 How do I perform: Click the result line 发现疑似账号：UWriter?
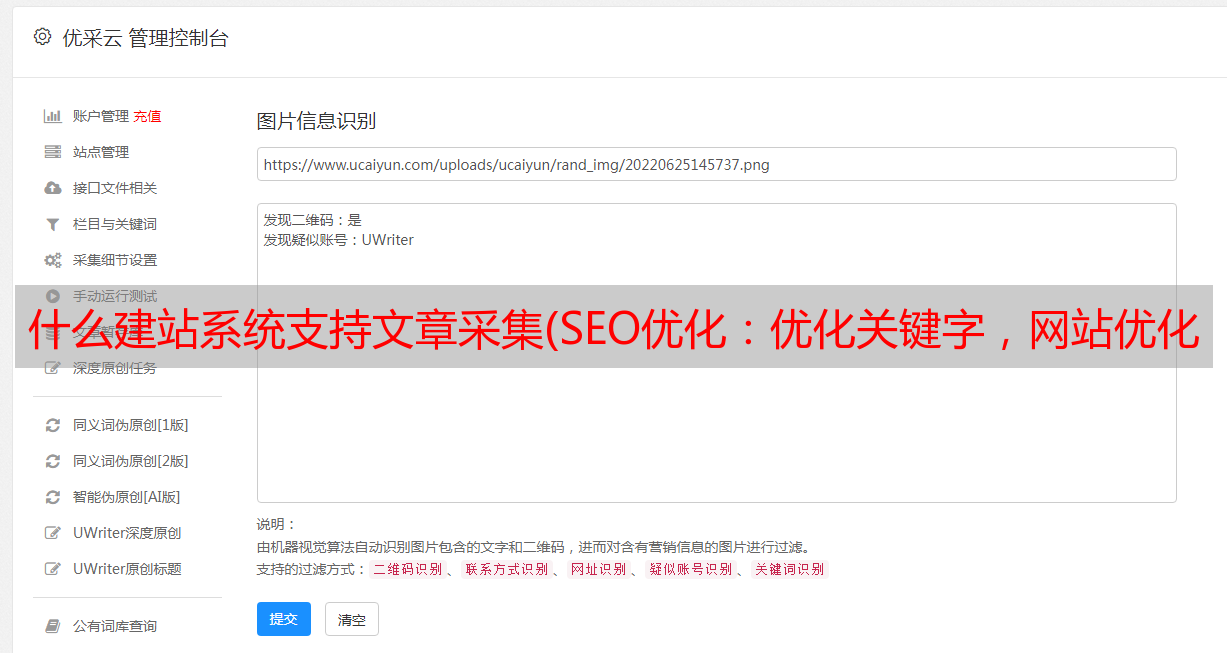339,240
